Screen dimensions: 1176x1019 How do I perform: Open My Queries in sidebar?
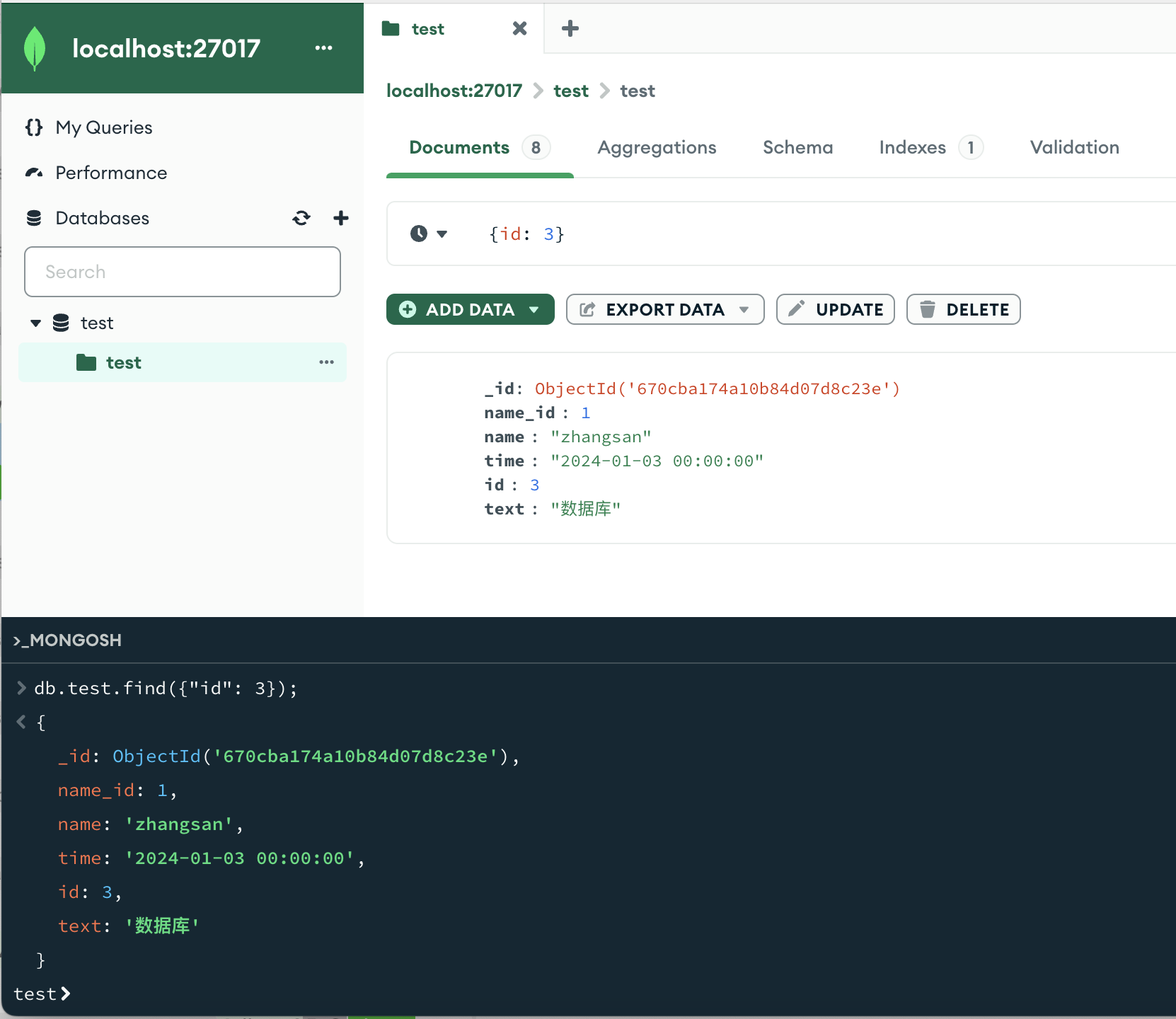pyautogui.click(x=103, y=127)
